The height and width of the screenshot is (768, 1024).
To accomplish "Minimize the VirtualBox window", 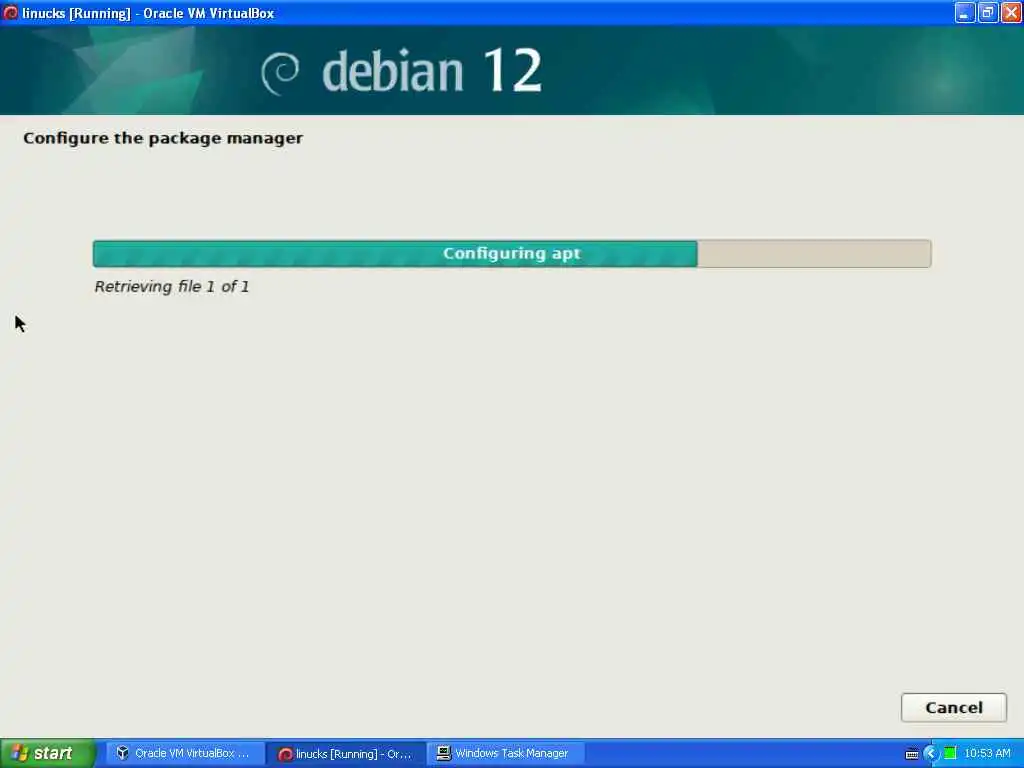I will (965, 12).
